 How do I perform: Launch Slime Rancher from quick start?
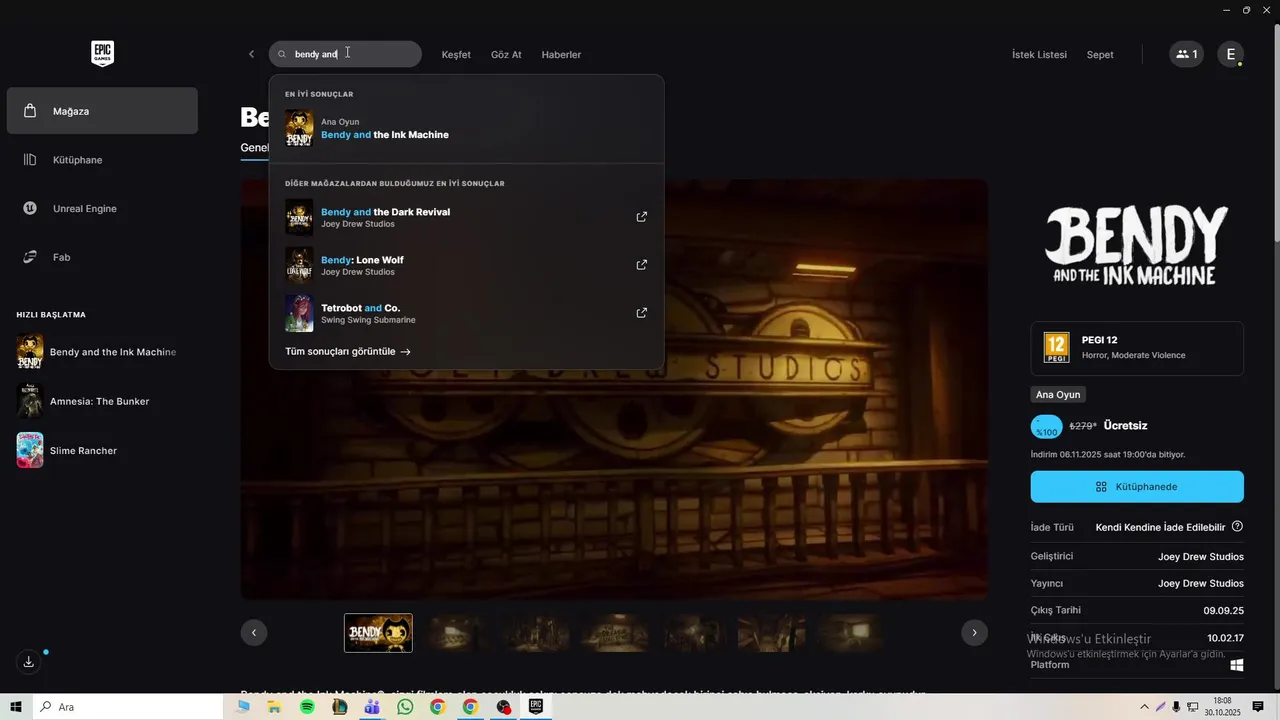click(x=68, y=450)
